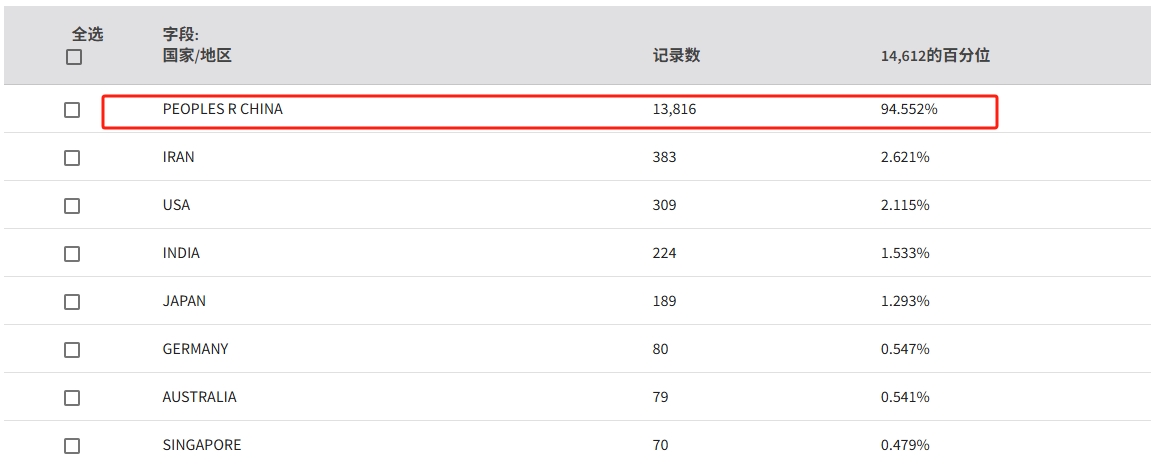
Task: Click the IRAN country label
Action: coord(178,157)
